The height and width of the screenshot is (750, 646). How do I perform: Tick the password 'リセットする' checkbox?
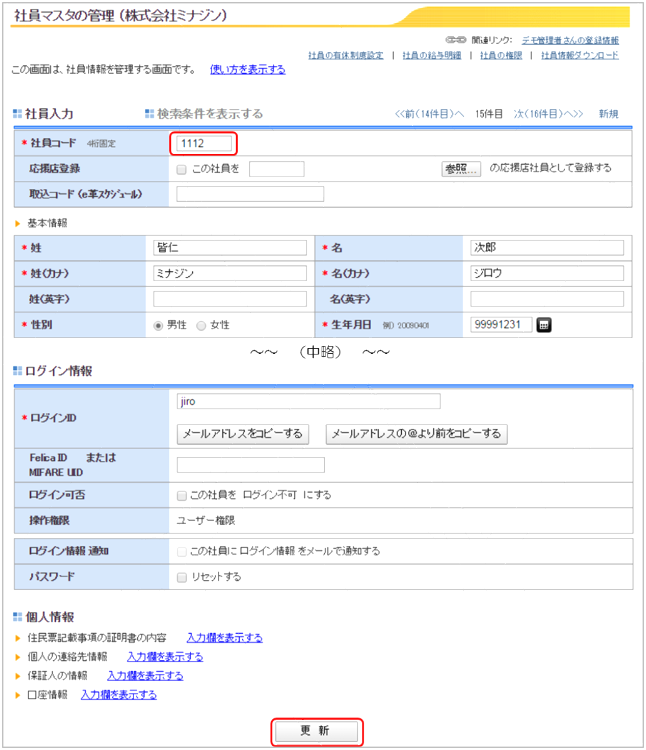point(181,577)
